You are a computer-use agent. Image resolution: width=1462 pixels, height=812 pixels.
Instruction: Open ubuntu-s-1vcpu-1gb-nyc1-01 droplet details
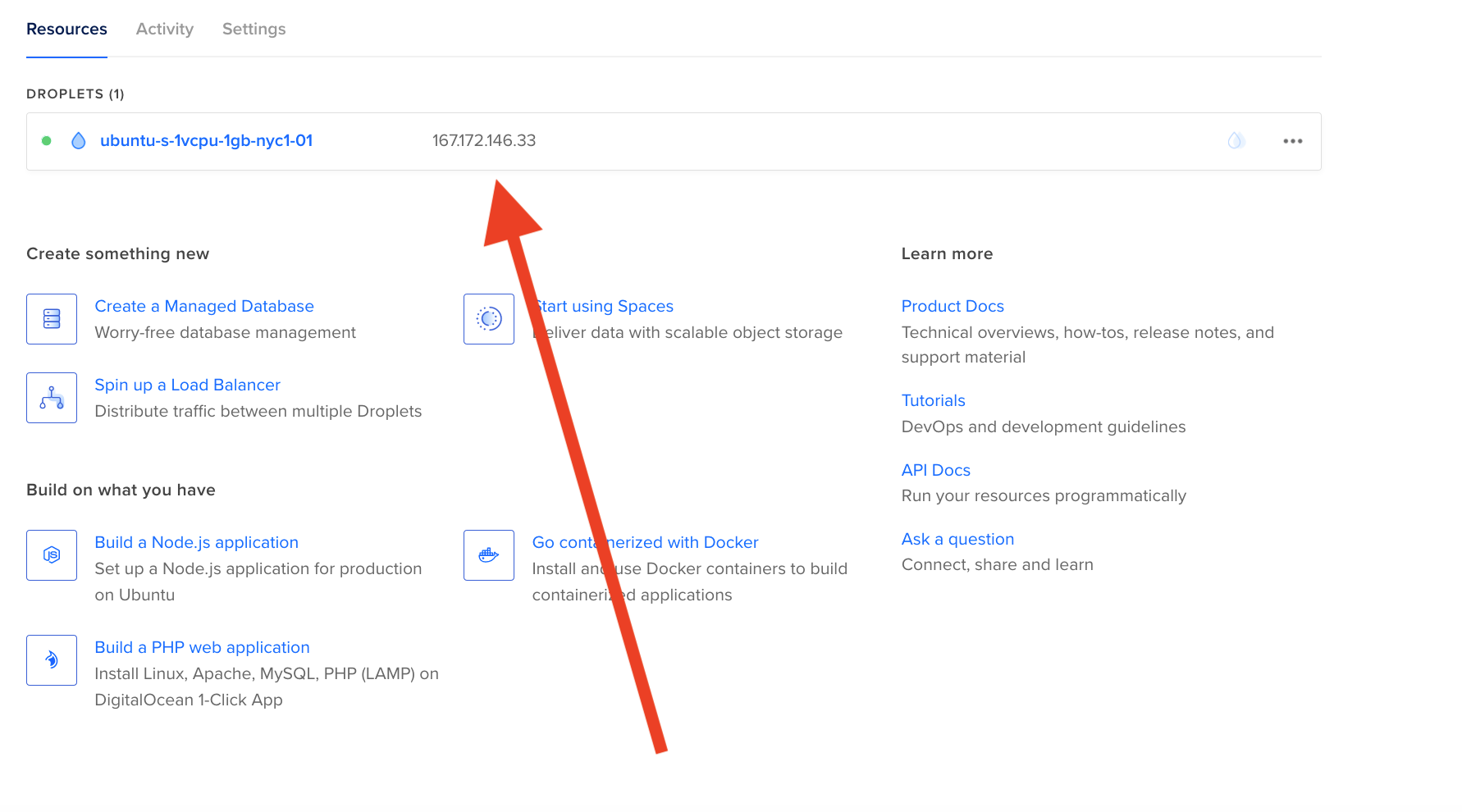coord(206,140)
